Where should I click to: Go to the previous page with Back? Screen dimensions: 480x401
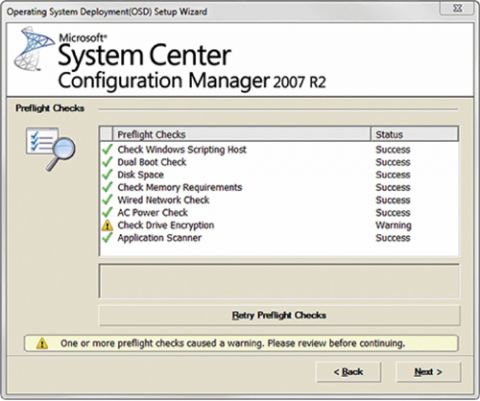pos(348,372)
